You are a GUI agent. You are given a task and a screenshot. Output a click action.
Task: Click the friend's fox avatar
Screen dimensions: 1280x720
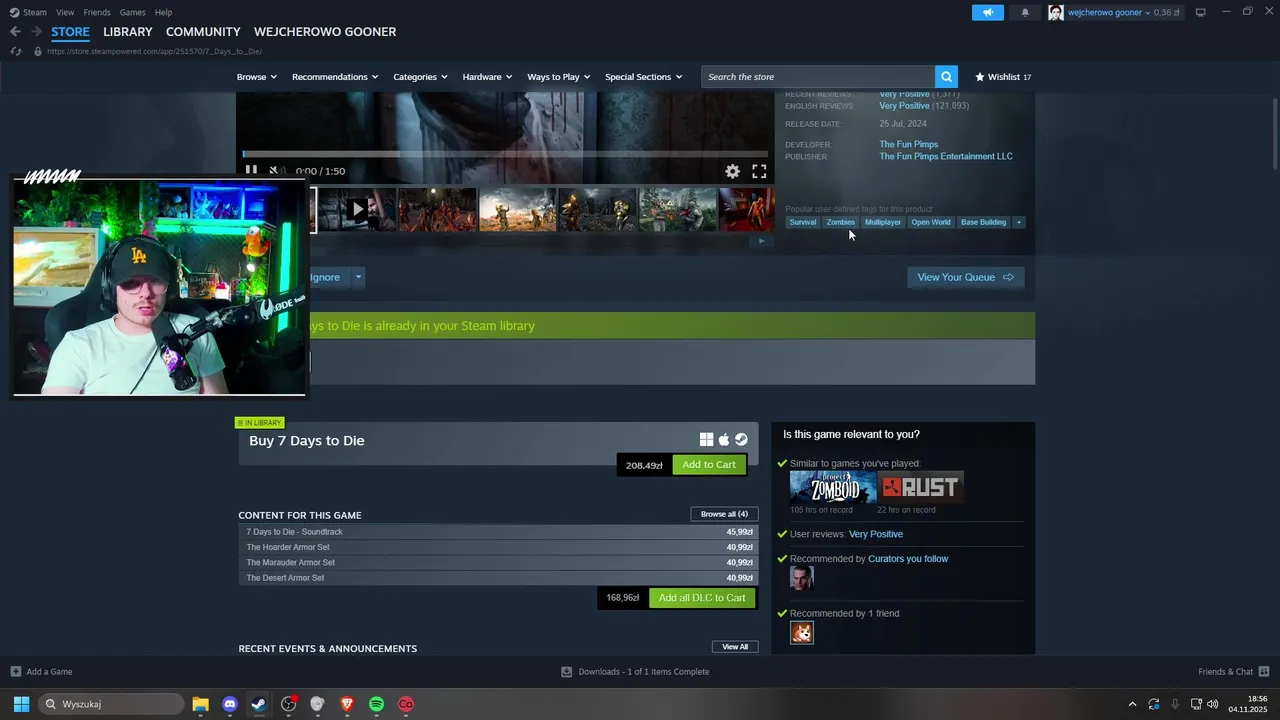802,632
